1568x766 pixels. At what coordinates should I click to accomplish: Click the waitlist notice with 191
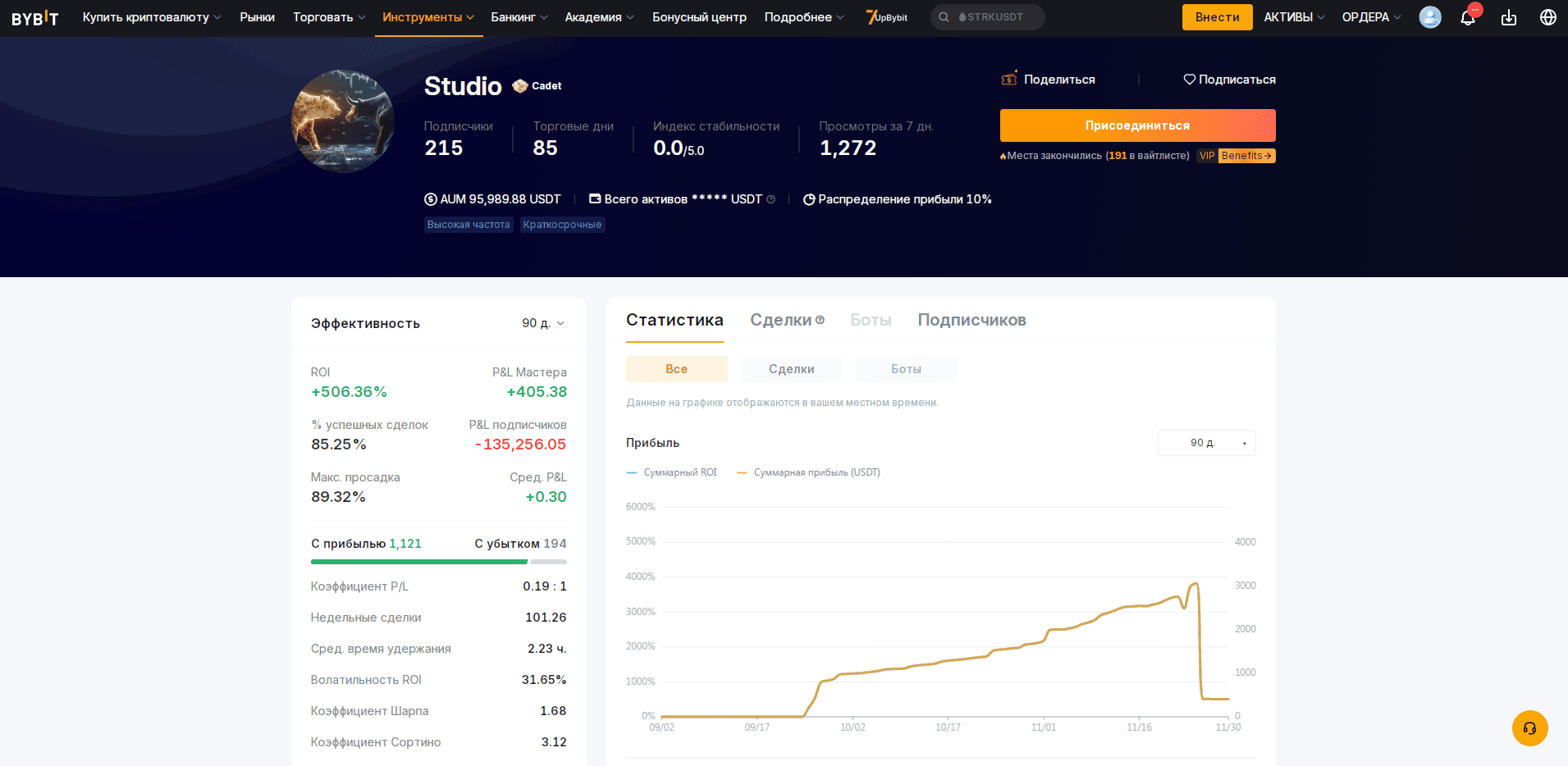coord(1095,156)
